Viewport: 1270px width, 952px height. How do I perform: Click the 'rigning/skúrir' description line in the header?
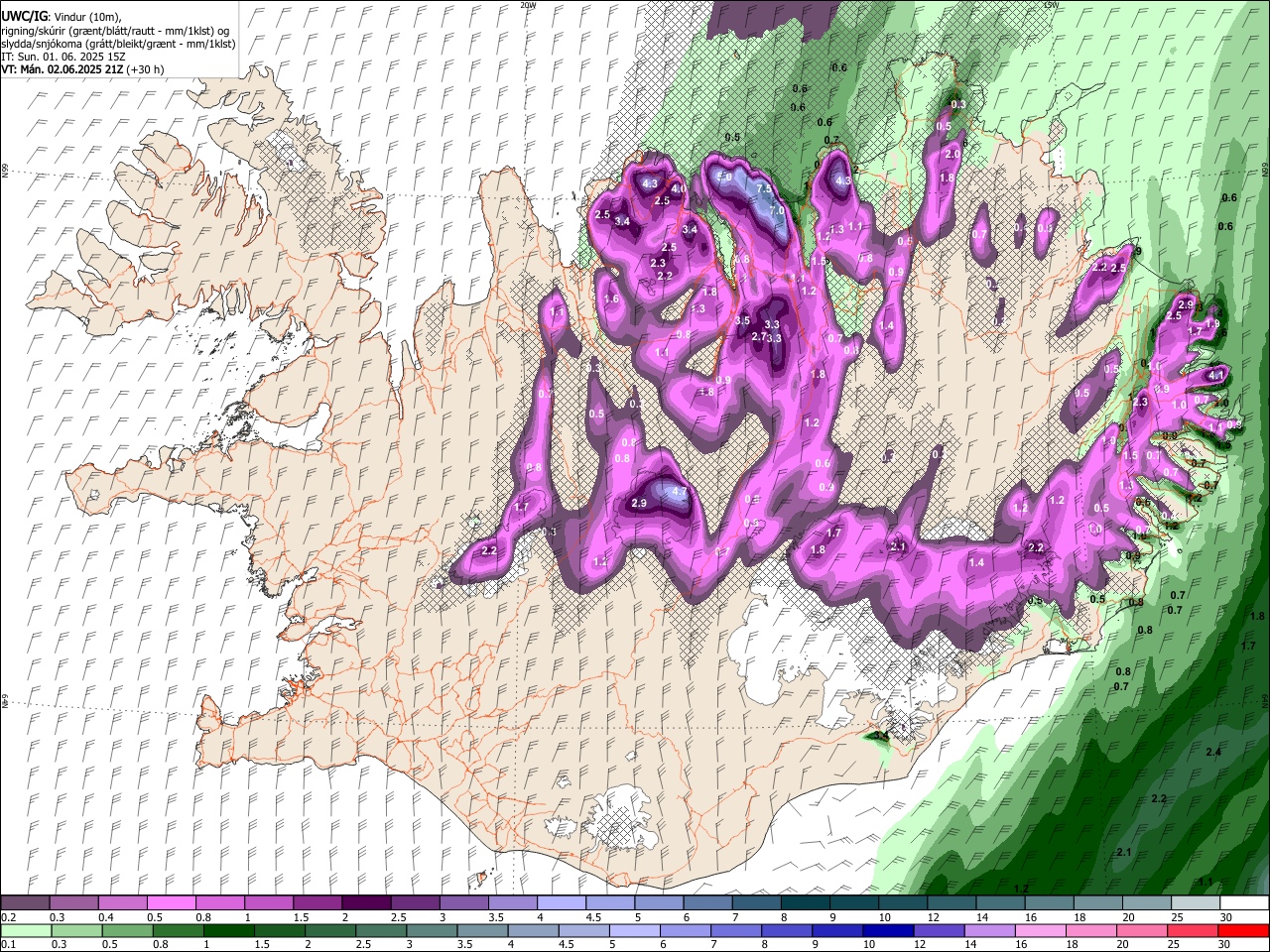[114, 31]
